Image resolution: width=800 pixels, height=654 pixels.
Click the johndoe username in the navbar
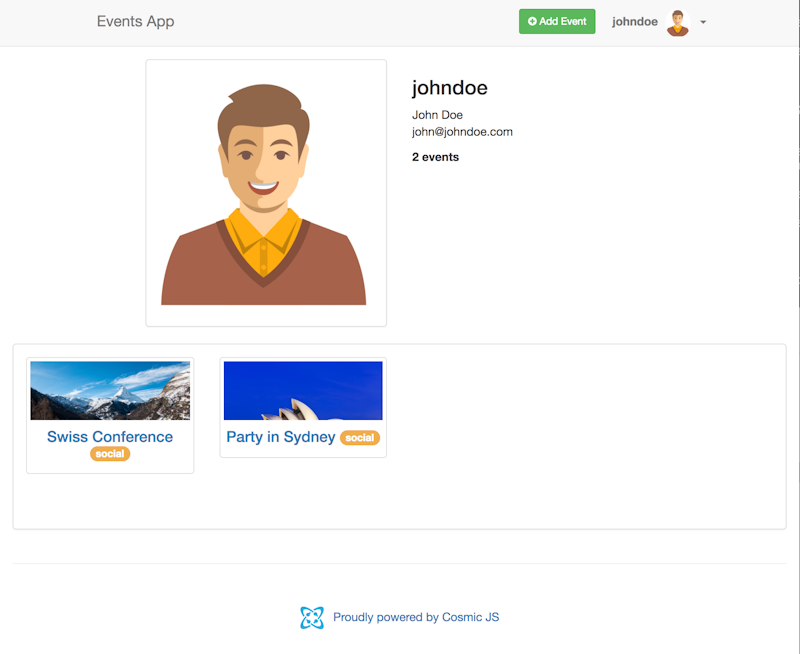click(635, 21)
